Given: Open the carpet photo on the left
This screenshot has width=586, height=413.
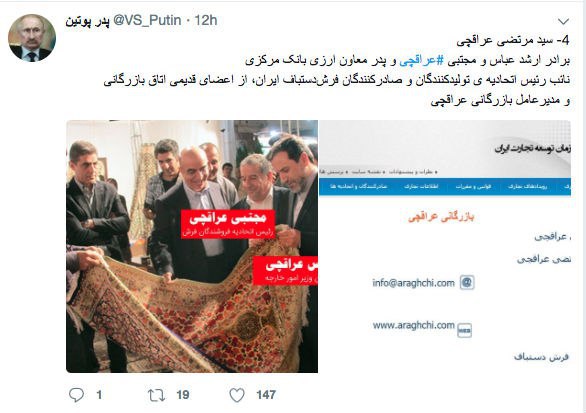Looking at the screenshot, I should pos(192,246).
